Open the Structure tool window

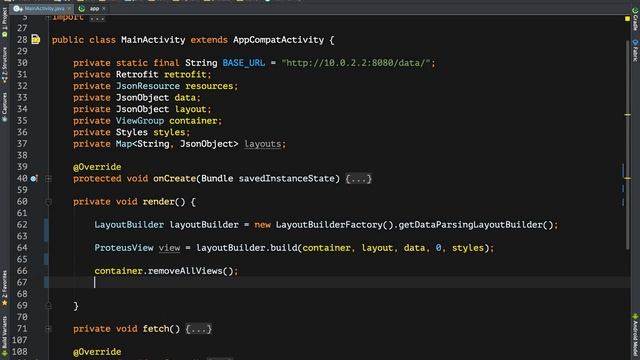click(x=4, y=65)
